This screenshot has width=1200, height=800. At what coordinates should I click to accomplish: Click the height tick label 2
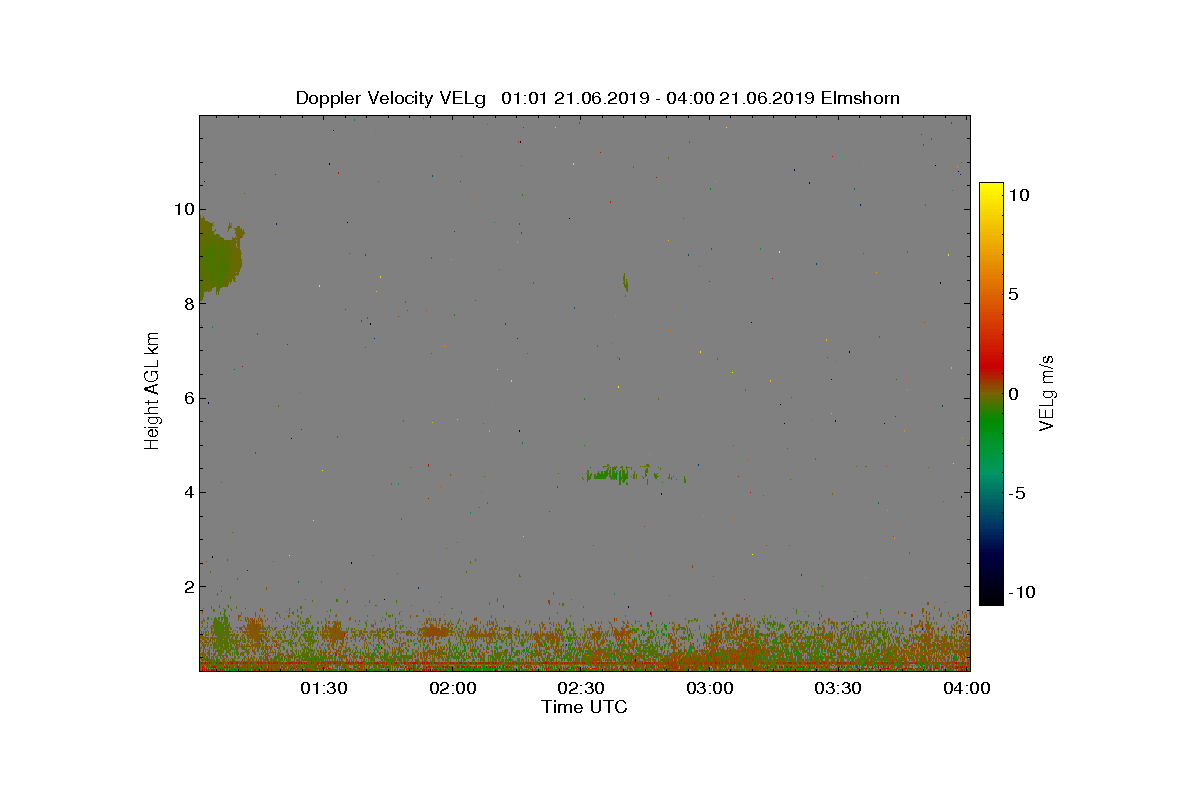(187, 586)
